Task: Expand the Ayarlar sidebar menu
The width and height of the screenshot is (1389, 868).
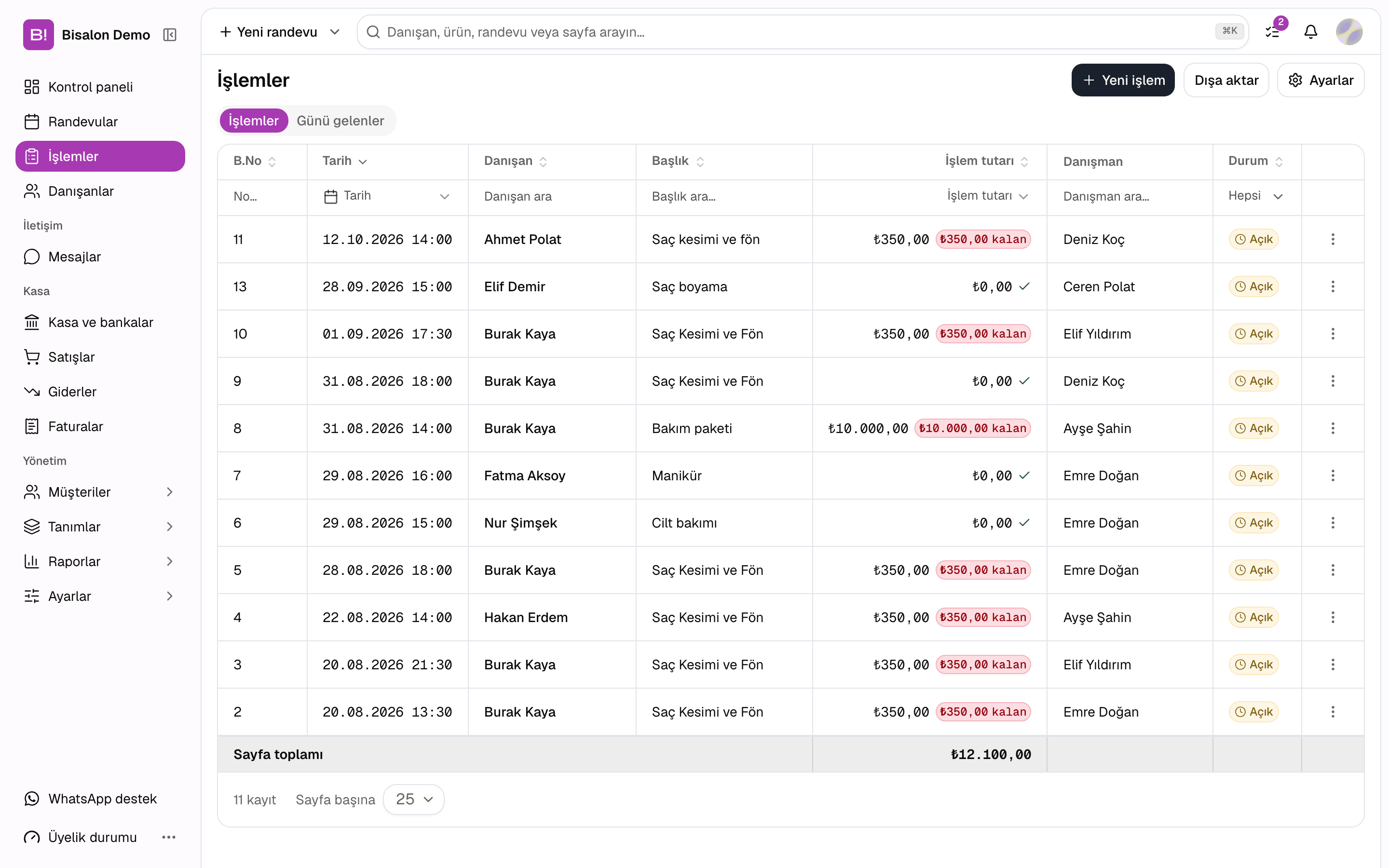Action: coord(100,596)
